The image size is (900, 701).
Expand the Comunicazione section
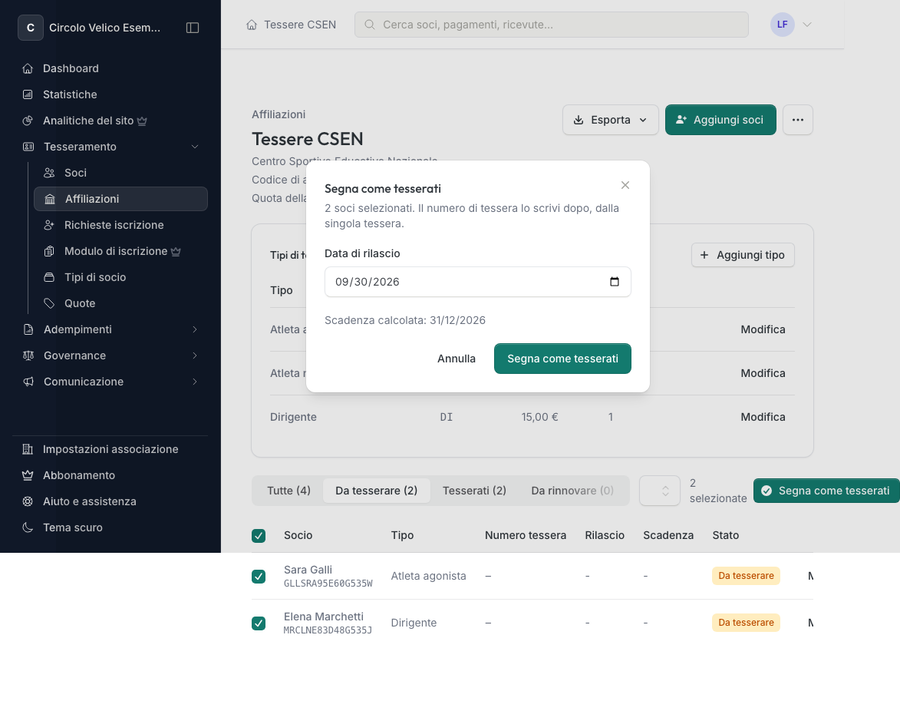tap(110, 382)
